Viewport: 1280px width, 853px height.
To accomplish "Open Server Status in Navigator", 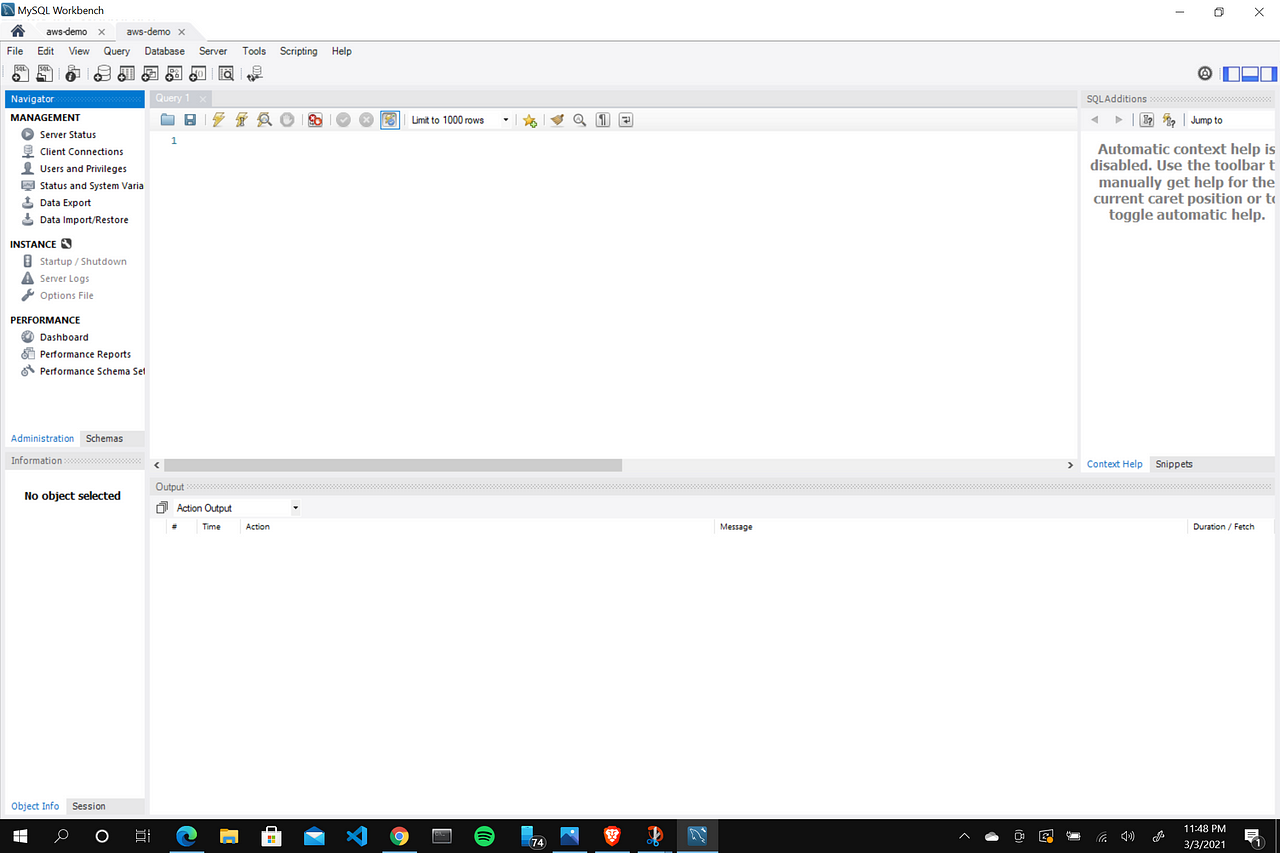I will click(x=68, y=135).
